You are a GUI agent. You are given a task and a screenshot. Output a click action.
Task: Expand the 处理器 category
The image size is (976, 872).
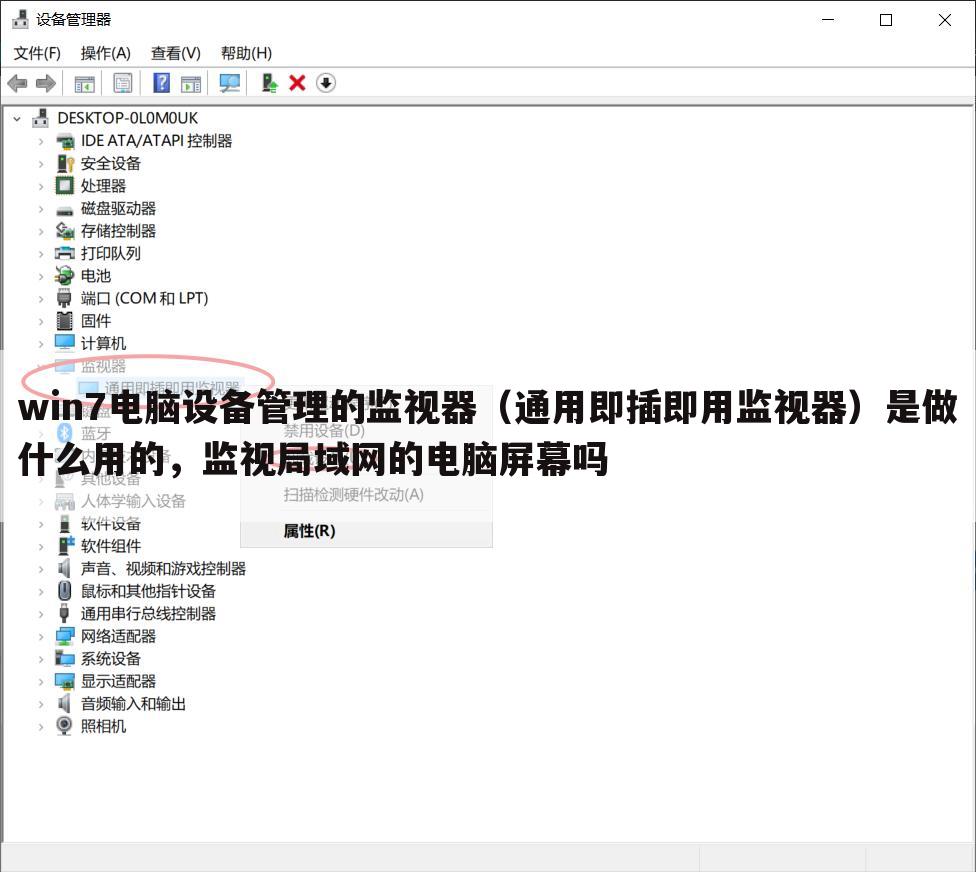click(41, 186)
